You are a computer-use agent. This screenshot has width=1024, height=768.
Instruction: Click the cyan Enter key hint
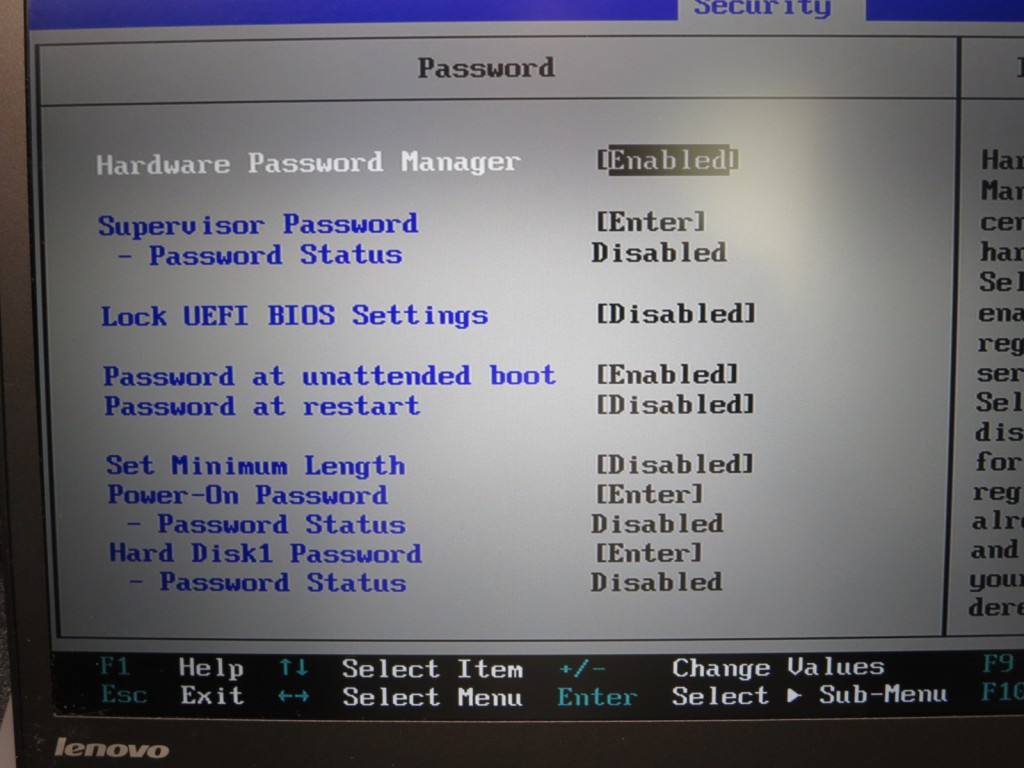pyautogui.click(x=597, y=697)
